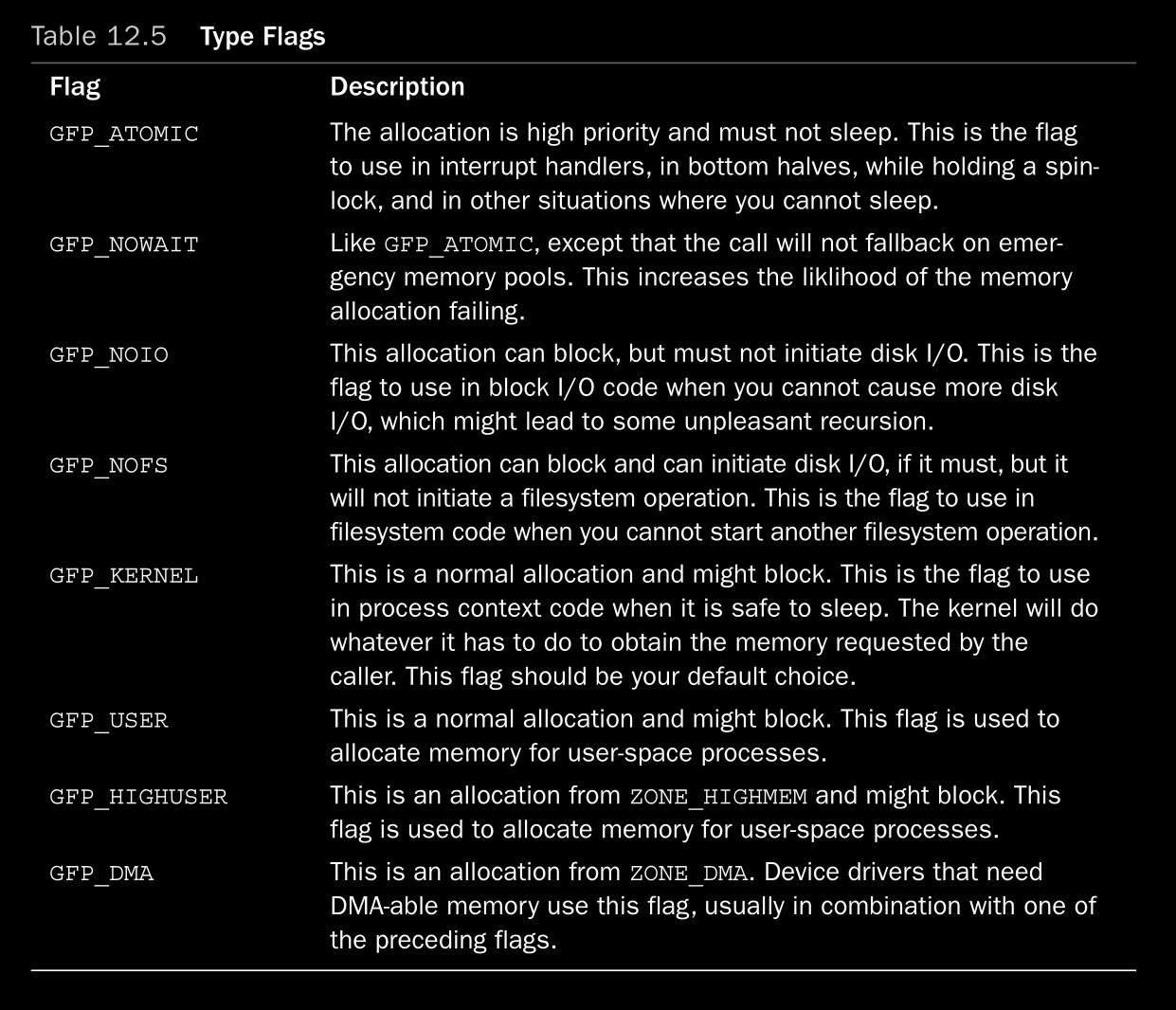Select the "Flag" column header
Screen dimensions: 1176x1010
[x=75, y=87]
